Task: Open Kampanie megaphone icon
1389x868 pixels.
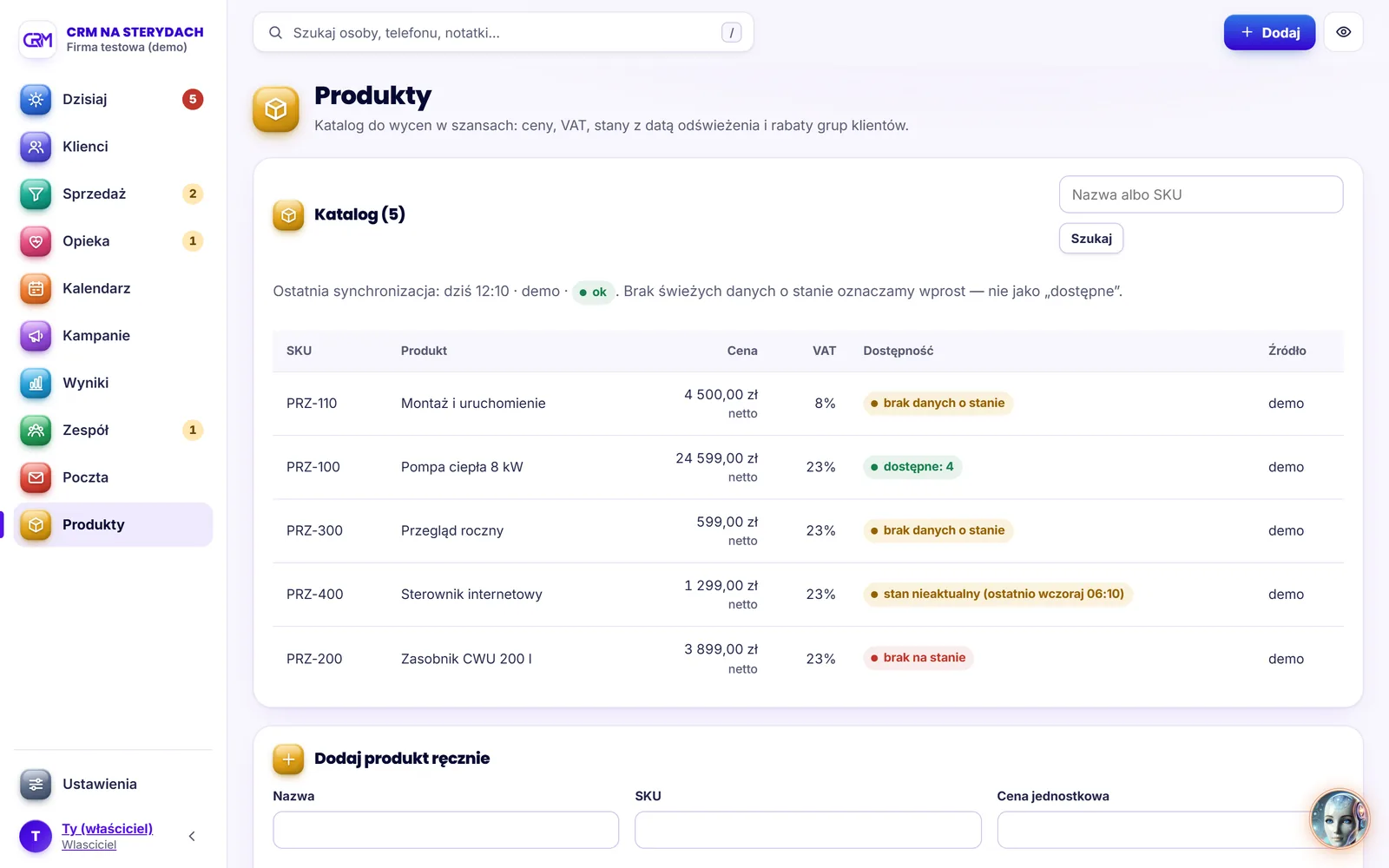Action: click(36, 336)
